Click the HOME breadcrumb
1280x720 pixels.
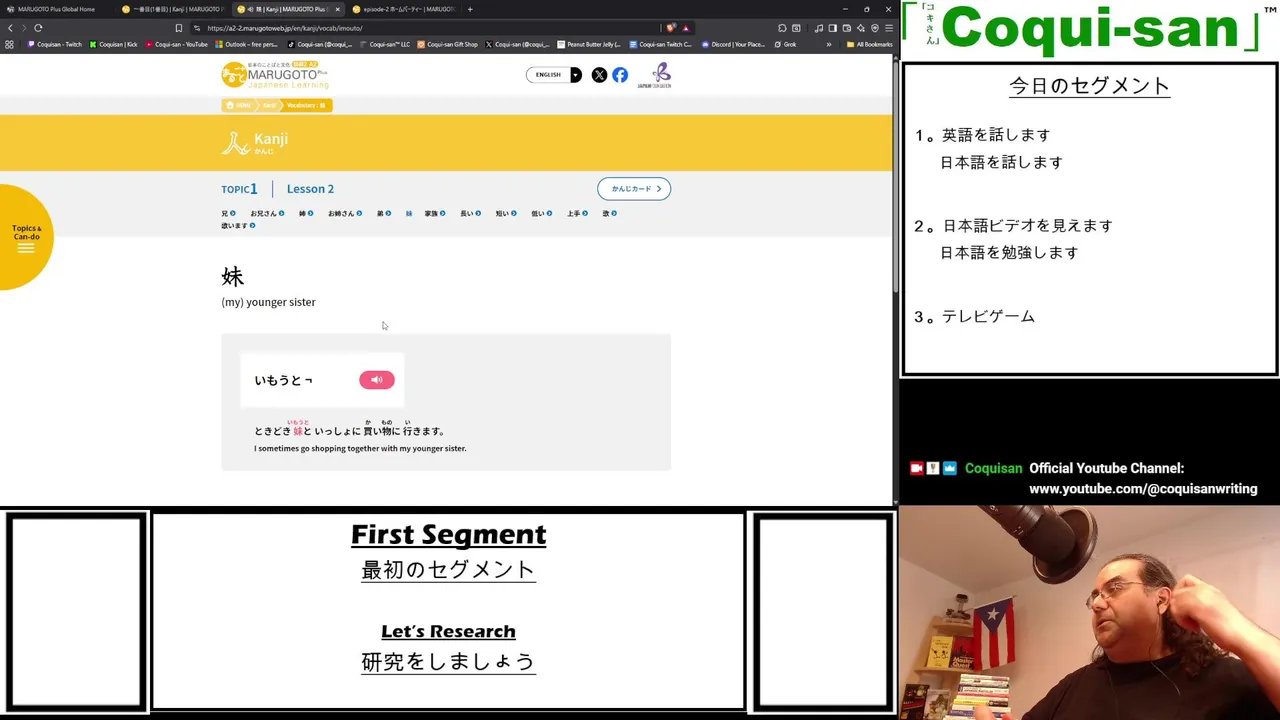point(239,105)
